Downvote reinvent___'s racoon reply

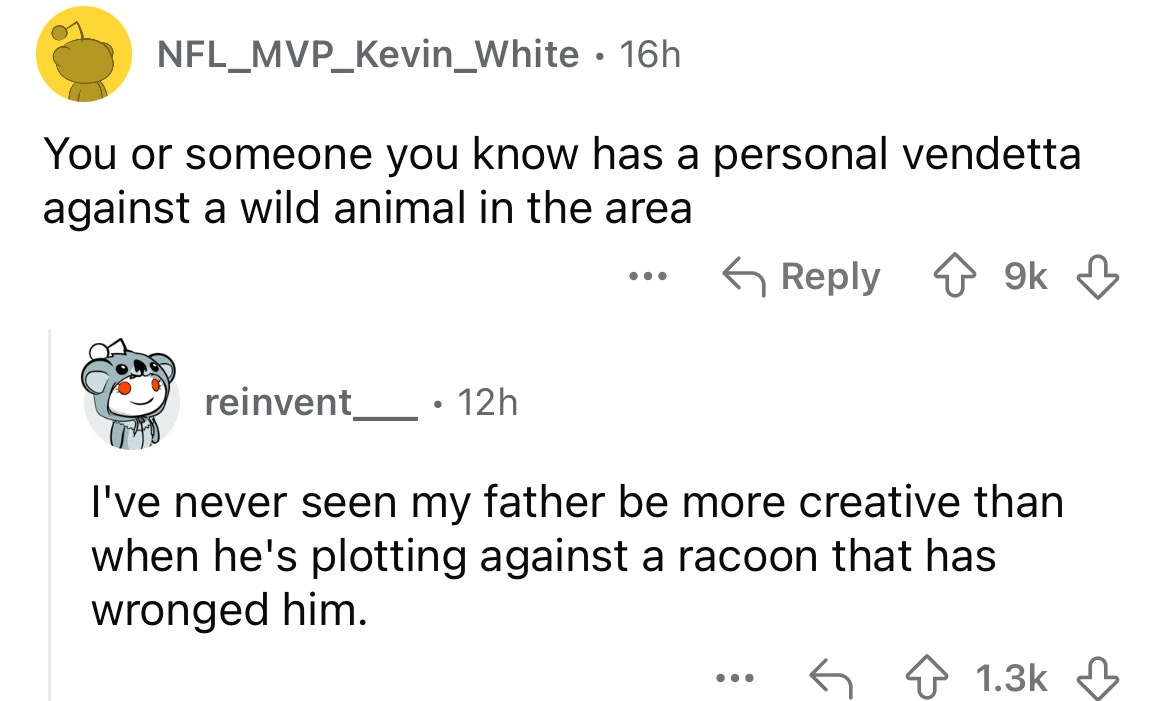[x=1097, y=680]
